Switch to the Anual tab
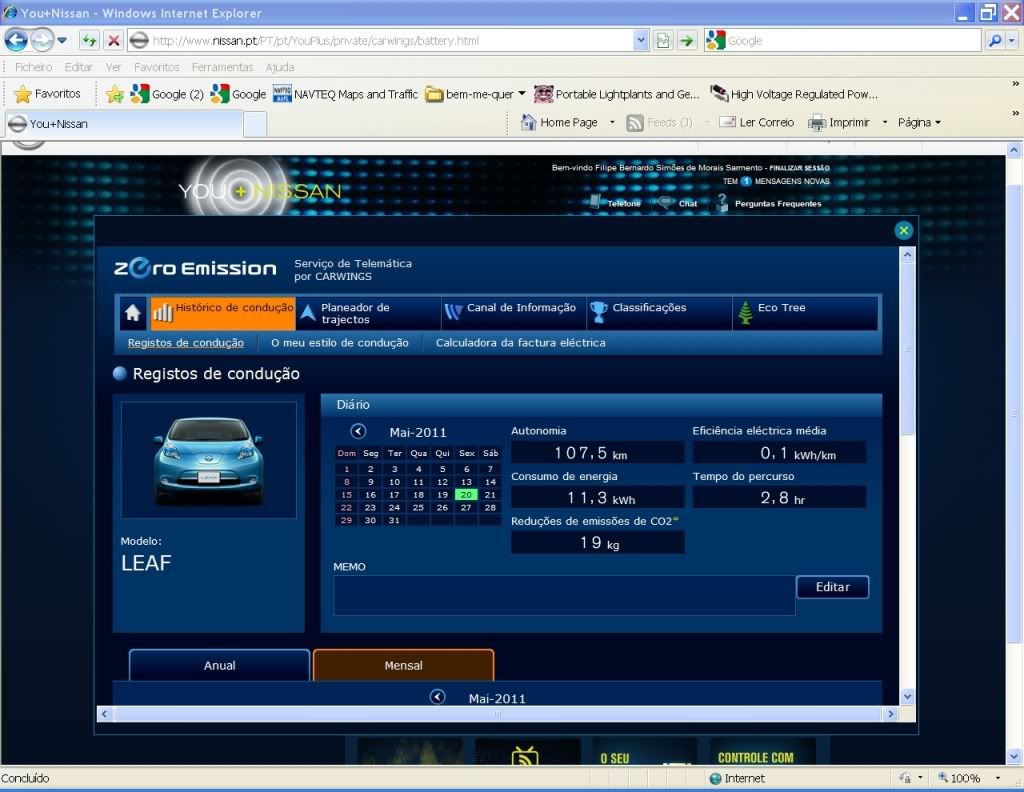The height and width of the screenshot is (792, 1024). (219, 665)
